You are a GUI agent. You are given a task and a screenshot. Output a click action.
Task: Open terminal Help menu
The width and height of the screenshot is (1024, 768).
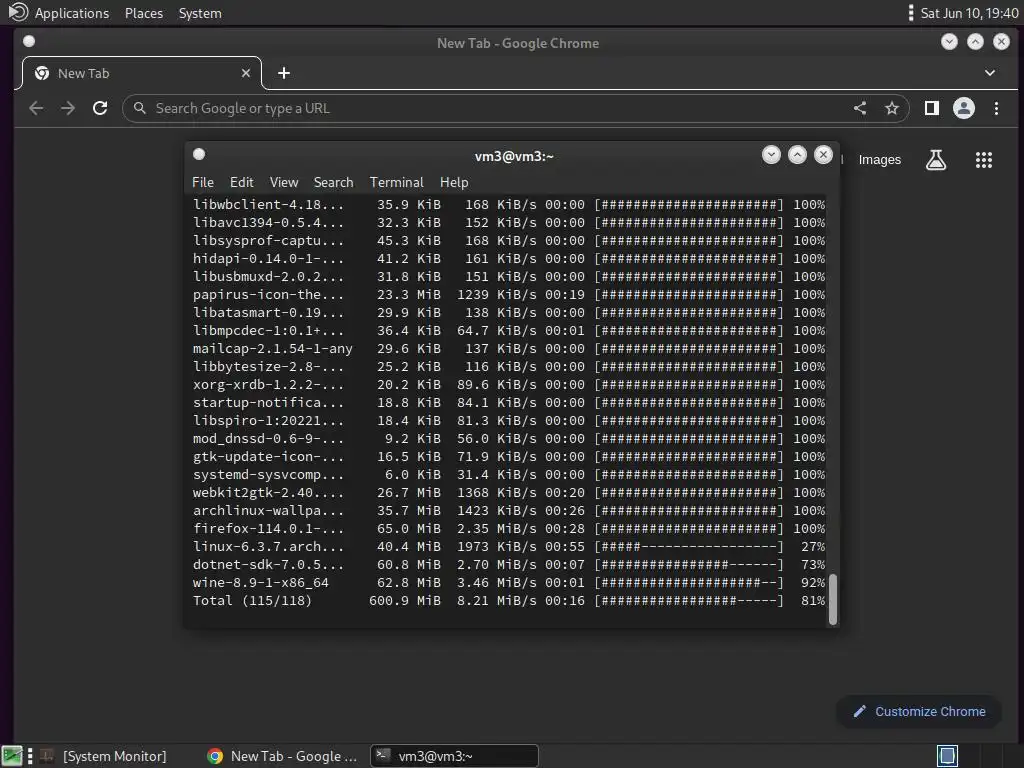click(454, 182)
